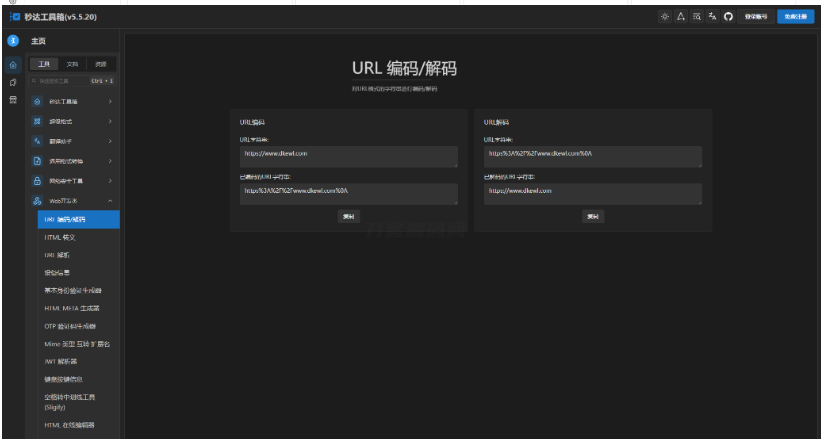
Task: Click the home icon in left rail
Action: [x=13, y=65]
